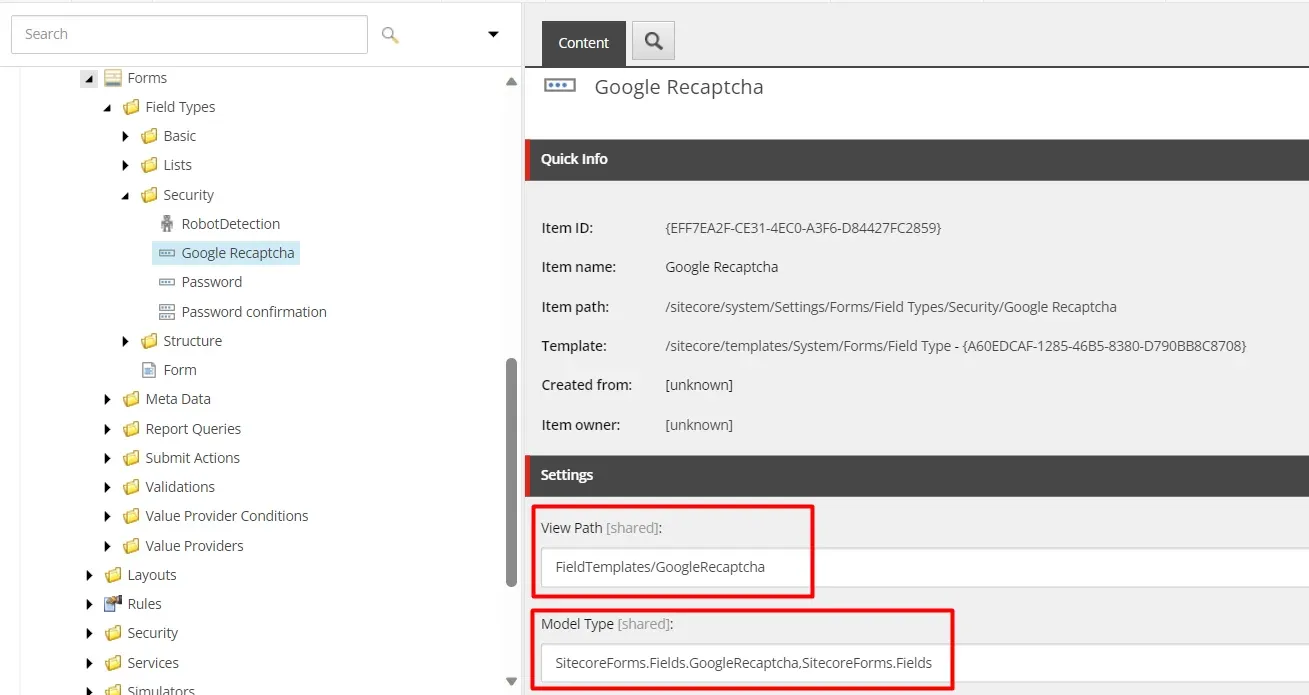The width and height of the screenshot is (1309, 695).
Task: Click the Rules item icon
Action: (x=113, y=604)
